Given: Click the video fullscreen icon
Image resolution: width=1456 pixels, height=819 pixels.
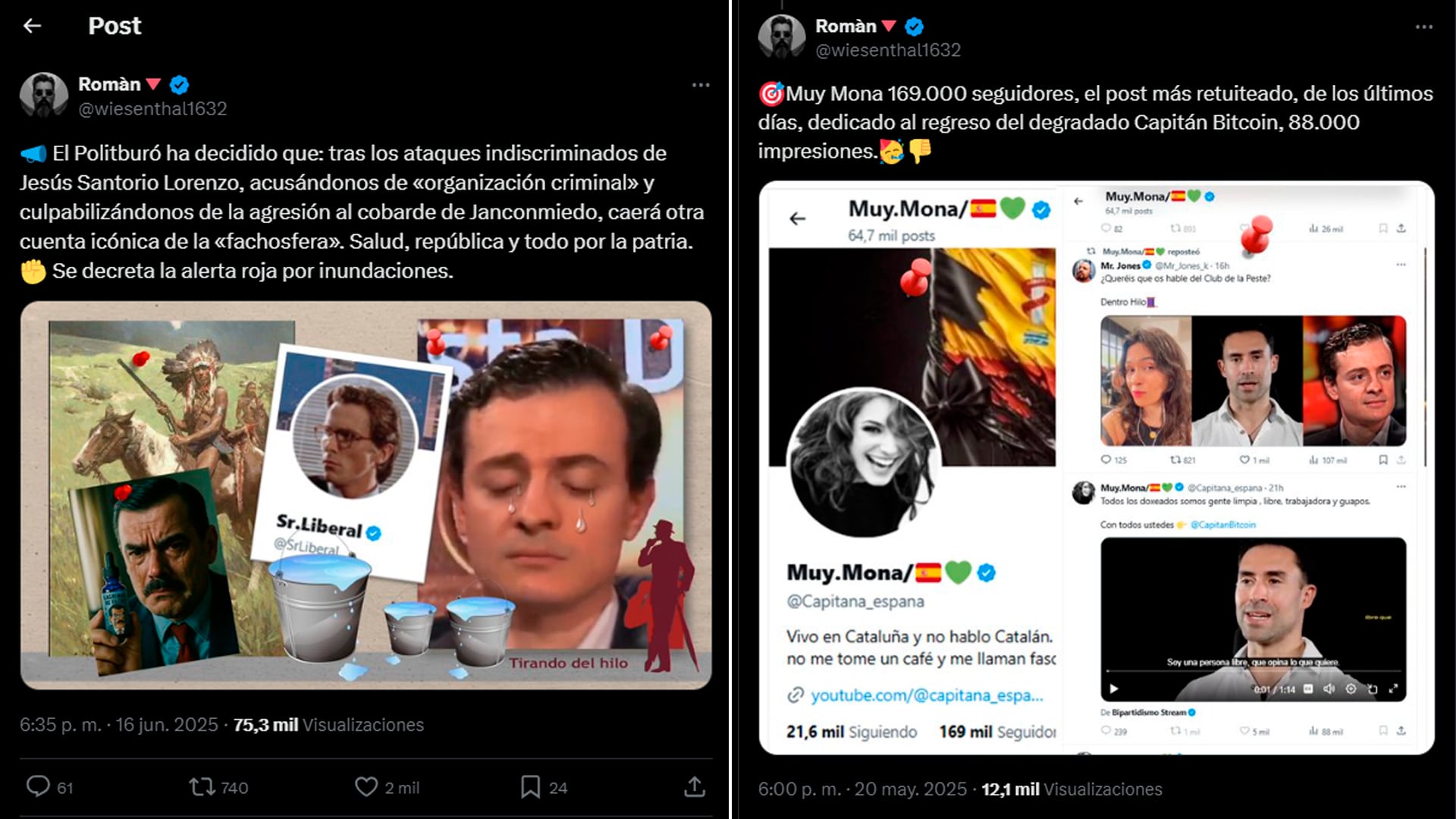Looking at the screenshot, I should [1393, 689].
